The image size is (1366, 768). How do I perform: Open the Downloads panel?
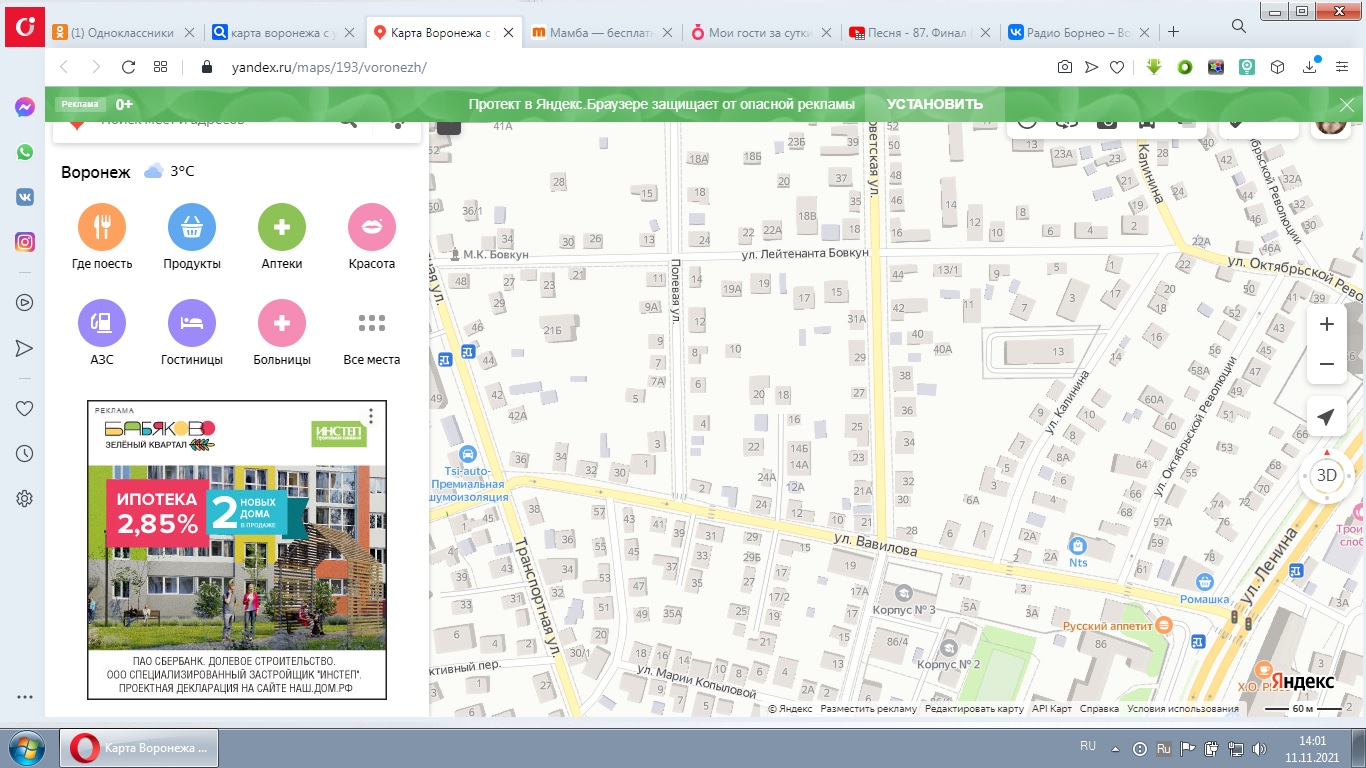1310,67
